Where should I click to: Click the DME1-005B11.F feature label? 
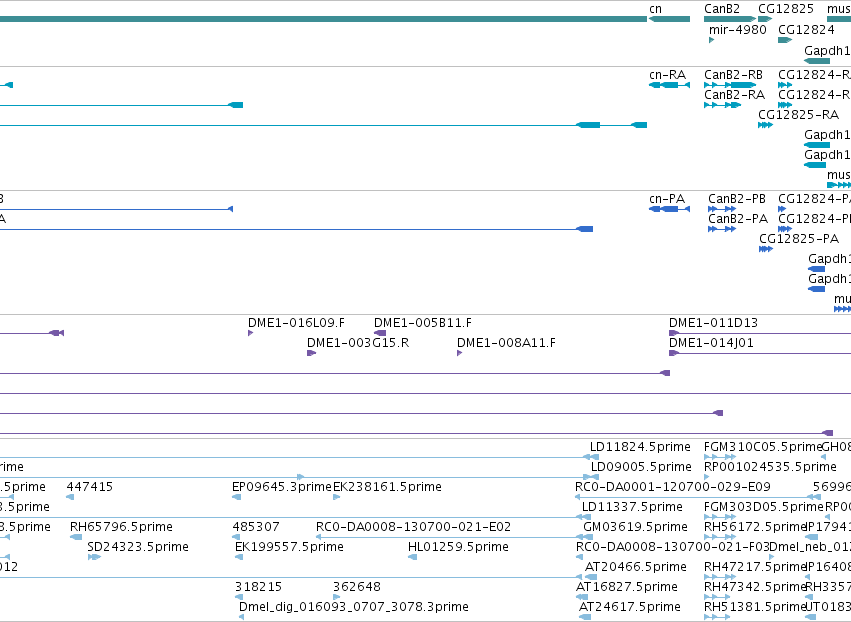point(423,323)
